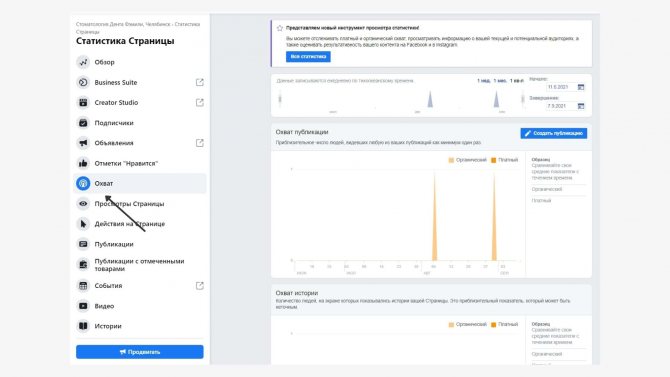Select the 1 нед. time range
This screenshot has height=377, width=670.
click(483, 80)
